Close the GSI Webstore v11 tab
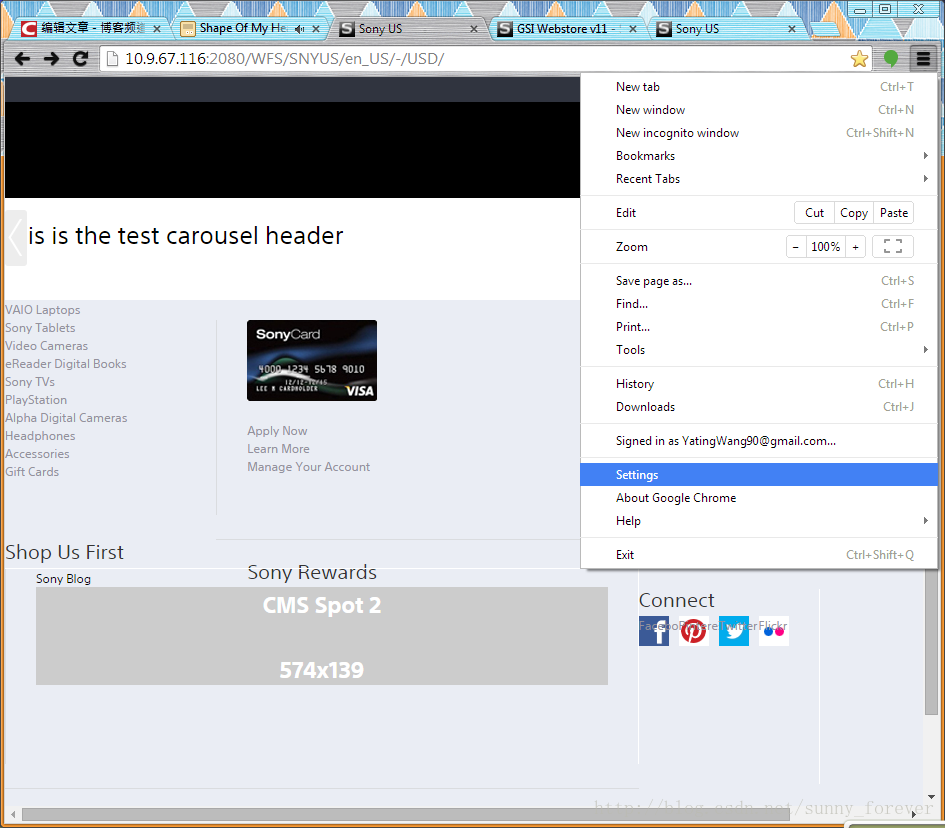The height and width of the screenshot is (828, 945). coord(633,29)
